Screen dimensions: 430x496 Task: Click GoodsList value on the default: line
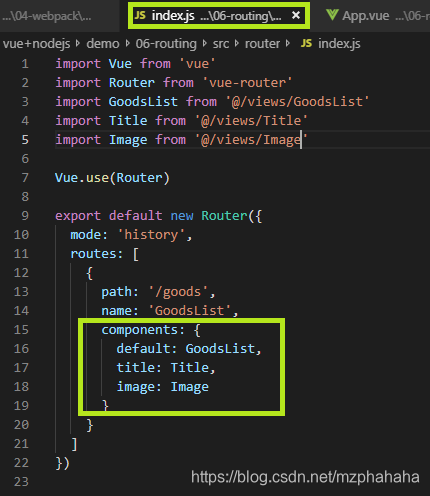[x=220, y=349]
